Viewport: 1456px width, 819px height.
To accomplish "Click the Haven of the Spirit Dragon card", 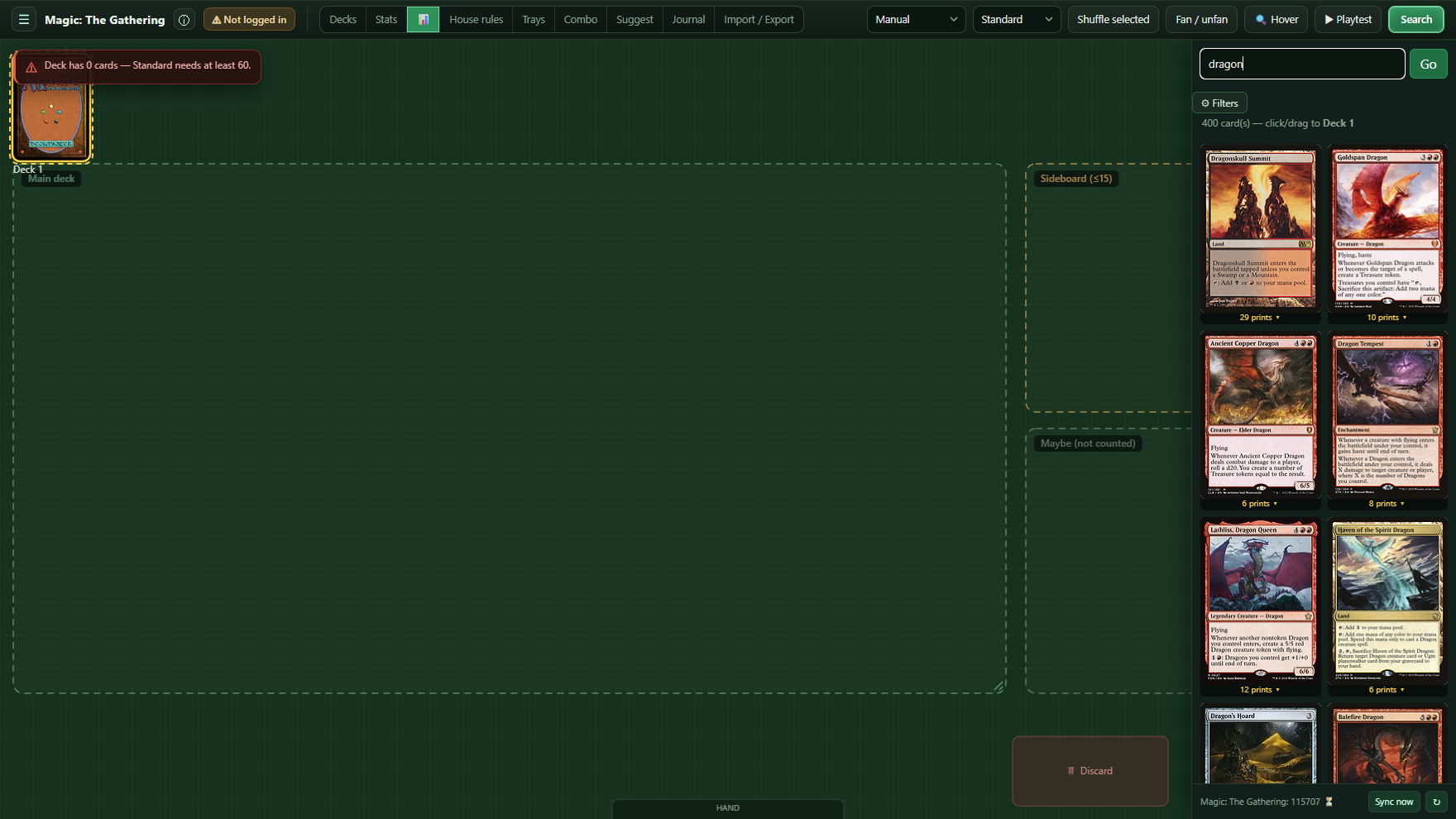I will coord(1387,601).
